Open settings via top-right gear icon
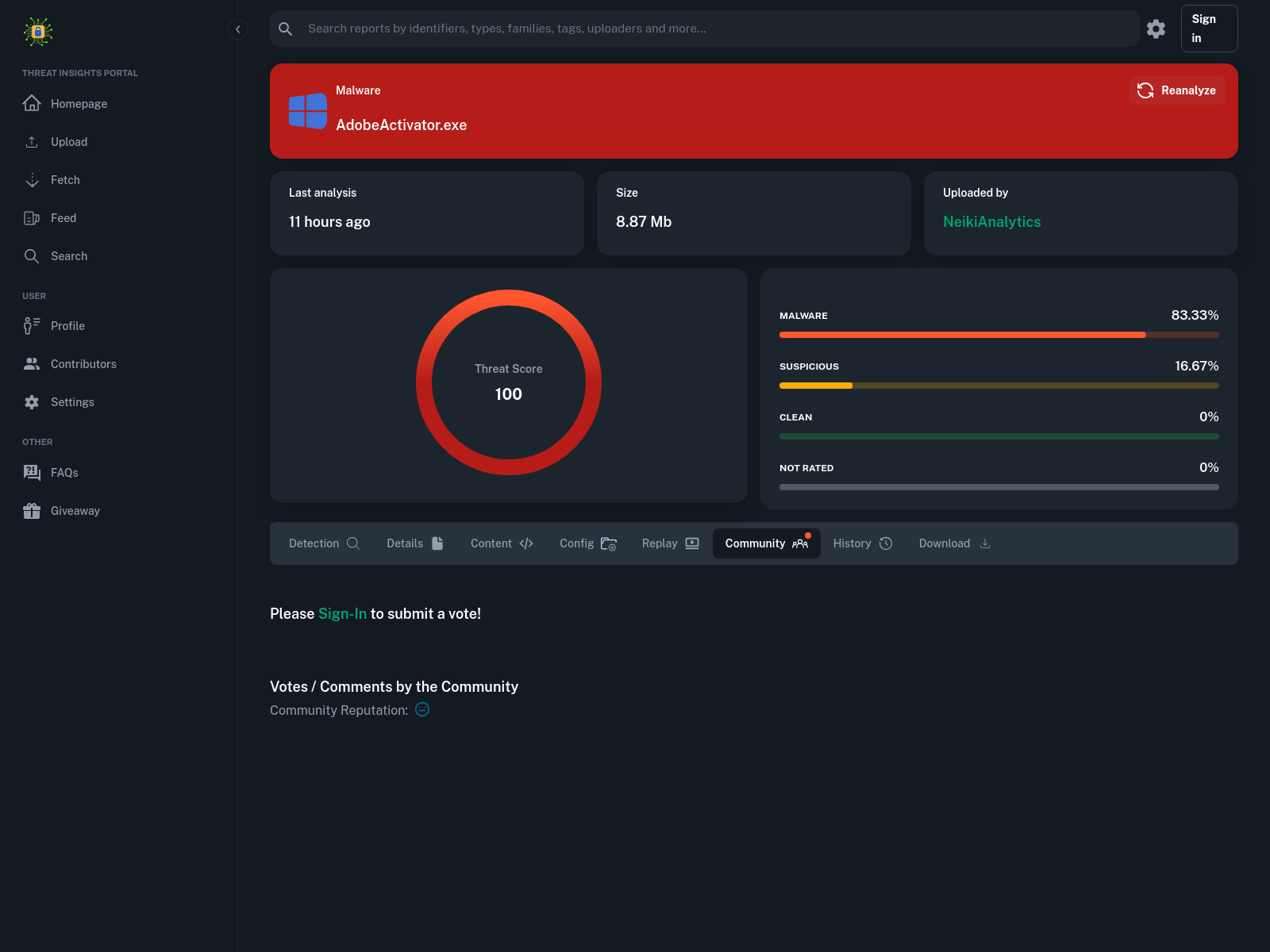Viewport: 1270px width, 952px height. tap(1156, 29)
